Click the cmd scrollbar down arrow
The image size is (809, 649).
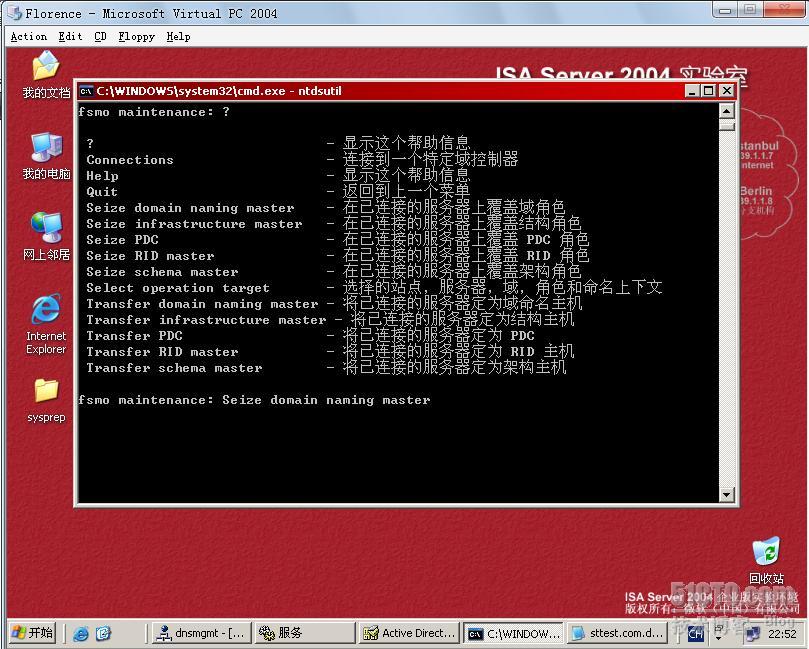pyautogui.click(x=726, y=495)
